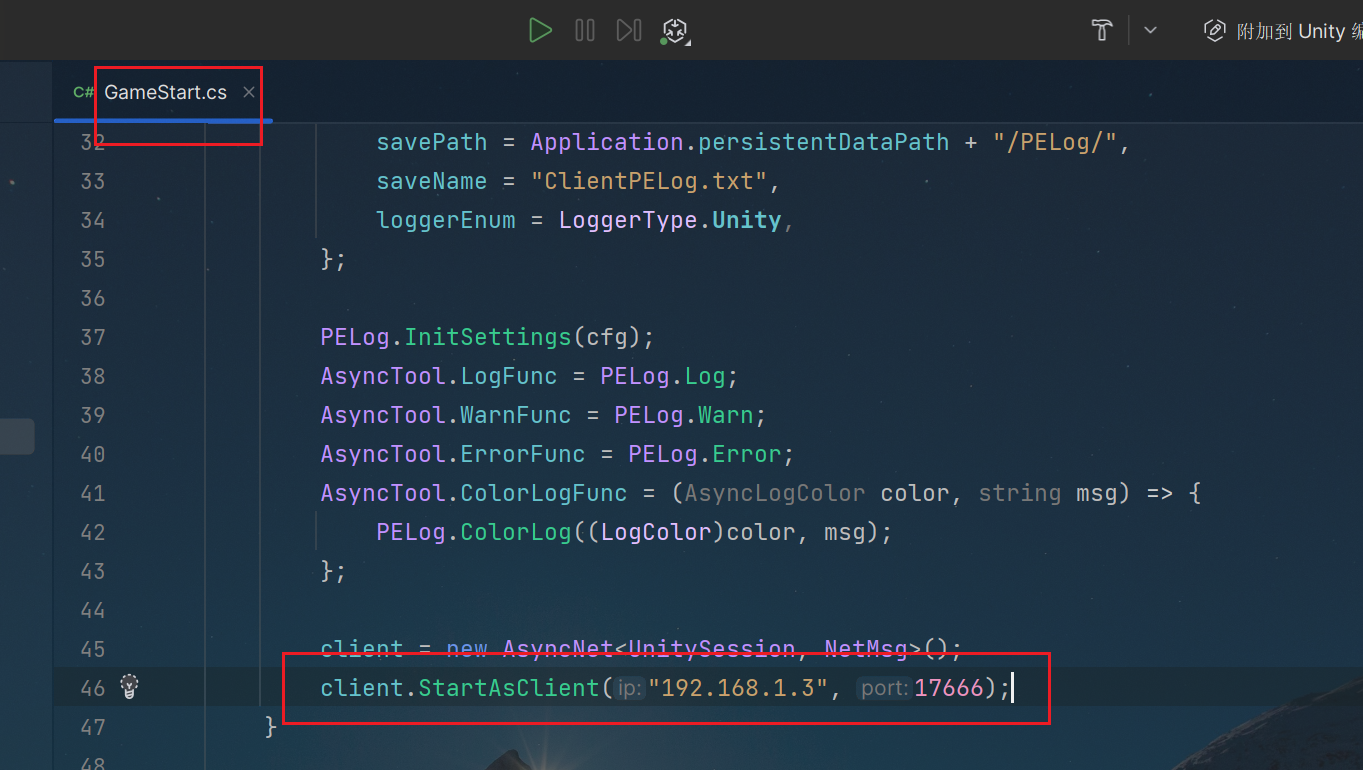Click the "port:" parameter hint on line 46
Screen dimensions: 1363x770
884,688
